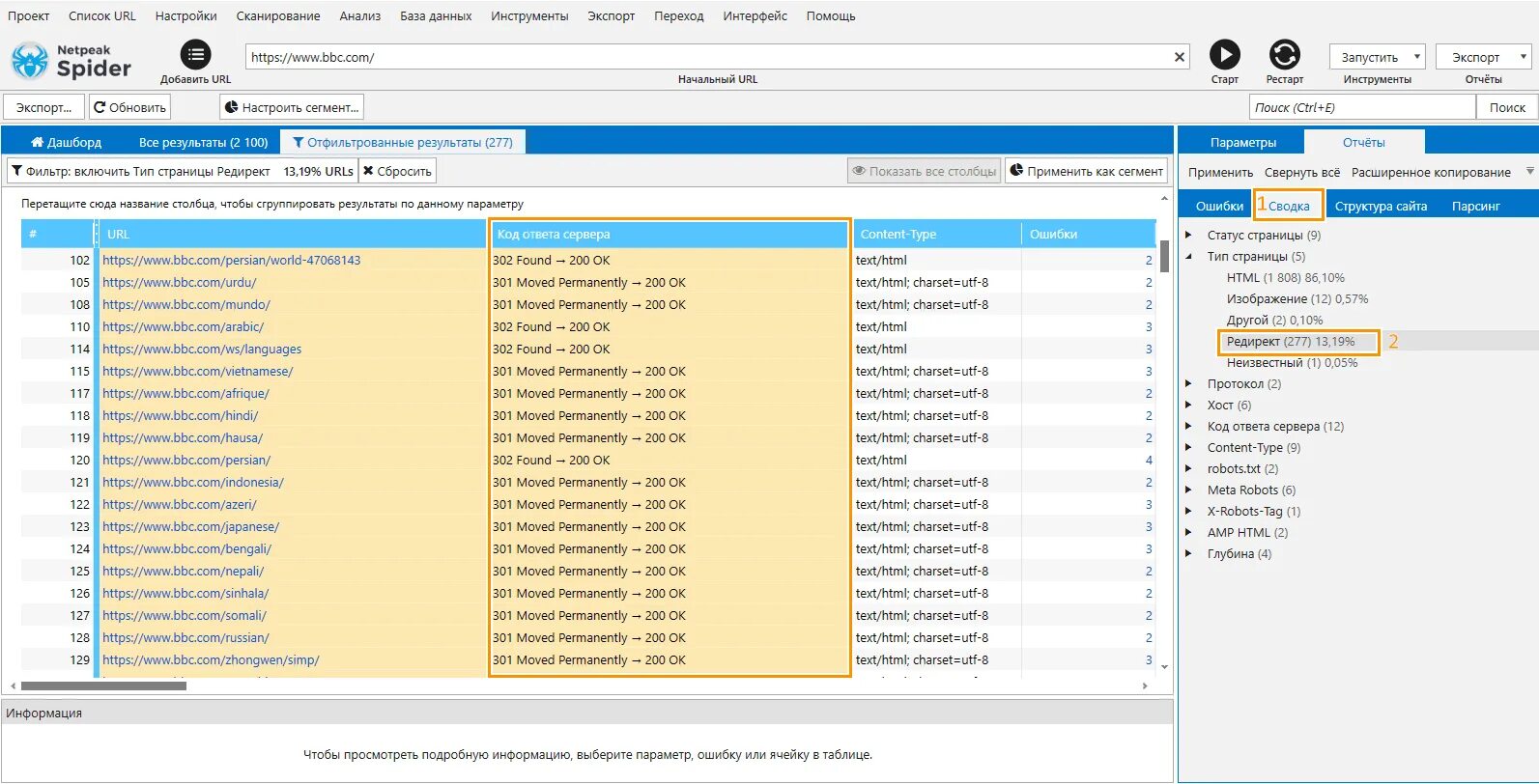The width and height of the screenshot is (1539, 784).
Task: Click the Рестарт circular arrows icon
Action: [x=1285, y=55]
